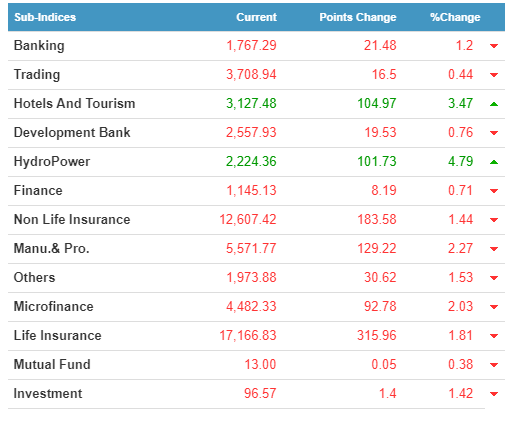Click the red down arrow for Trading
This screenshot has width=505, height=425.
point(494,75)
